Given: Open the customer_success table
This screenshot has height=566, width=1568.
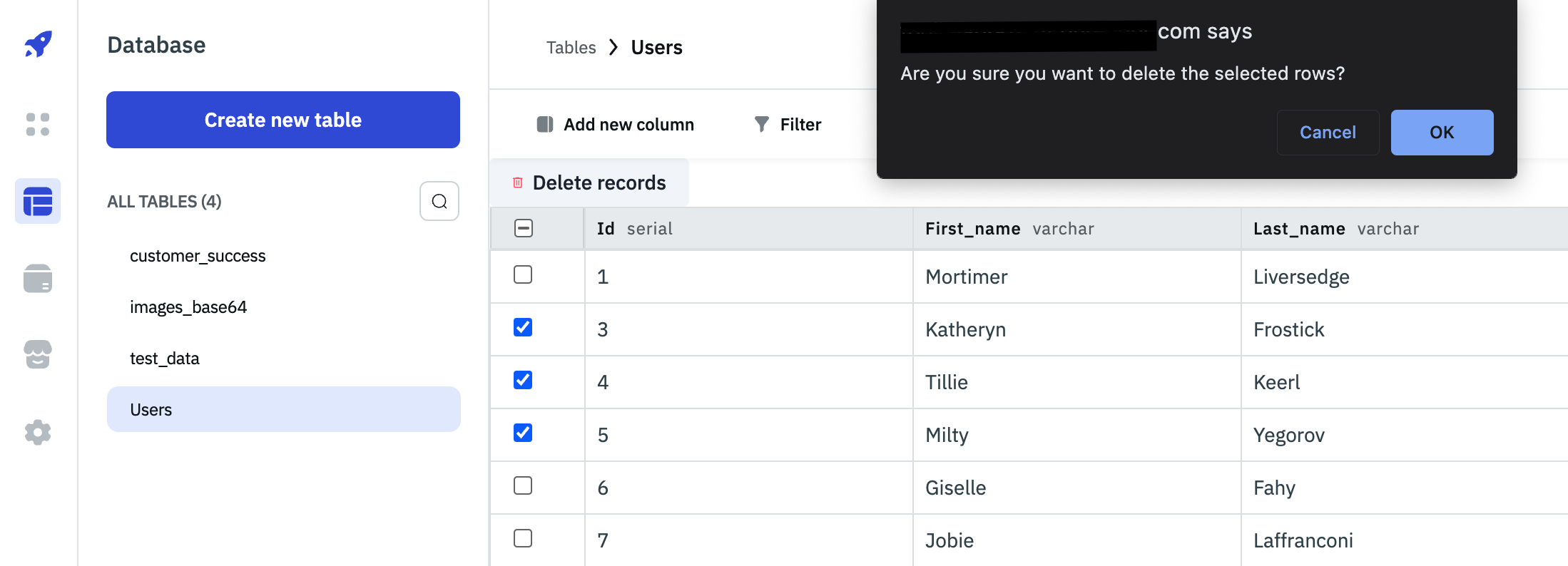Looking at the screenshot, I should [x=198, y=256].
